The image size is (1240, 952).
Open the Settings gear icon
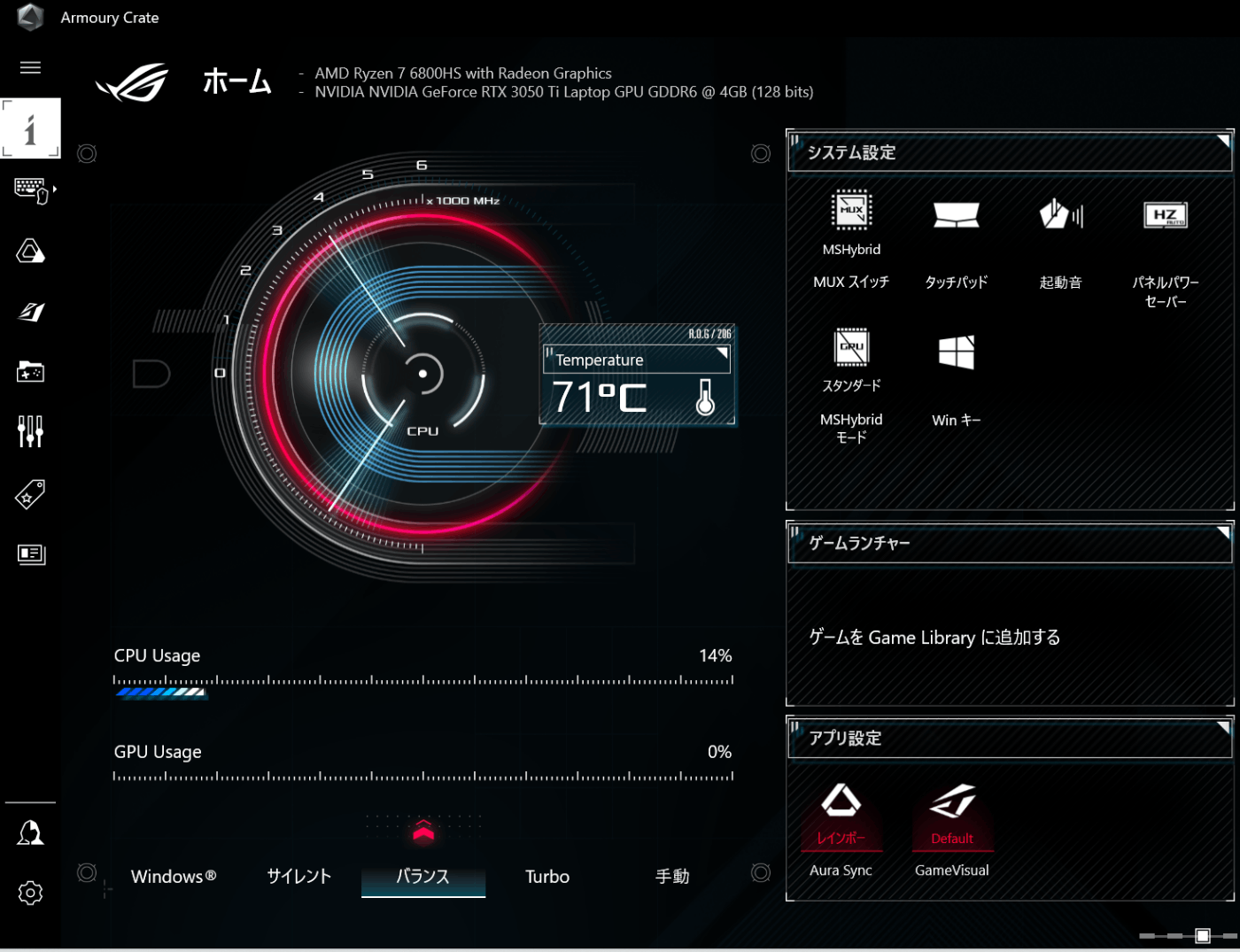pyautogui.click(x=30, y=893)
